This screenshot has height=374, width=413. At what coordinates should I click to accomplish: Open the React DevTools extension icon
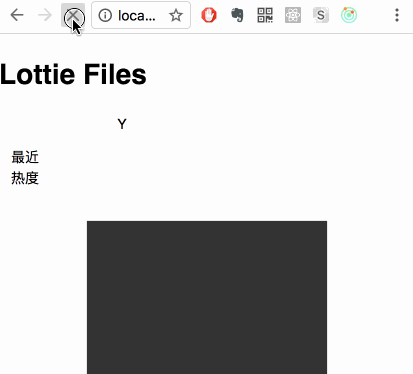pyautogui.click(x=293, y=15)
